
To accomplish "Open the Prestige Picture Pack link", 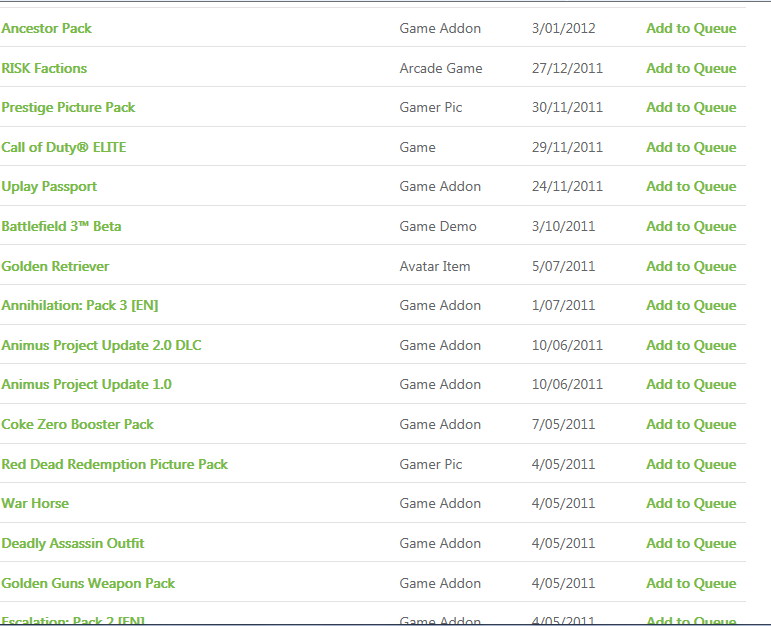I will tap(68, 108).
